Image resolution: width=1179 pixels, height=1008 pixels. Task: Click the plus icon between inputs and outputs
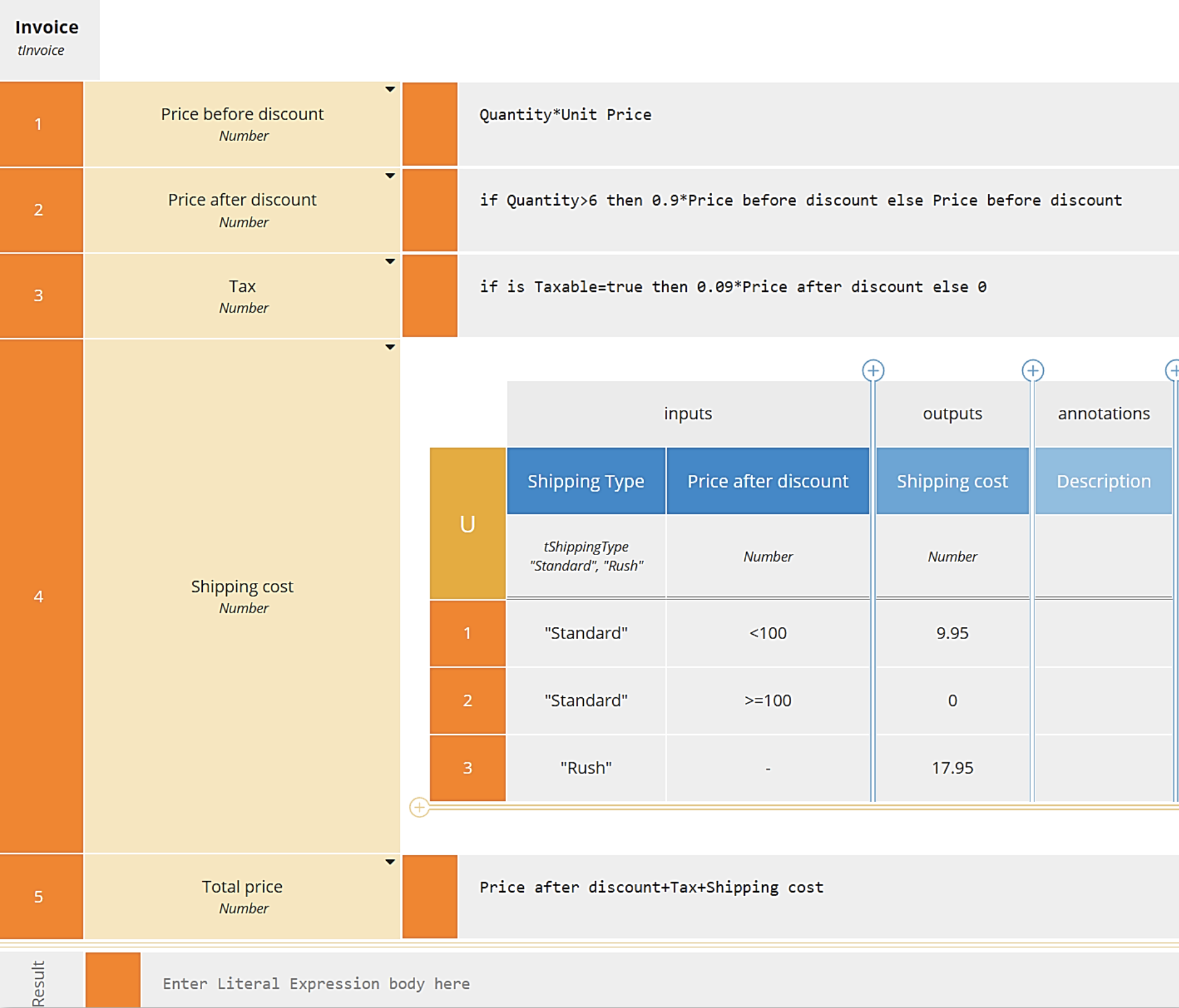pyautogui.click(x=873, y=371)
